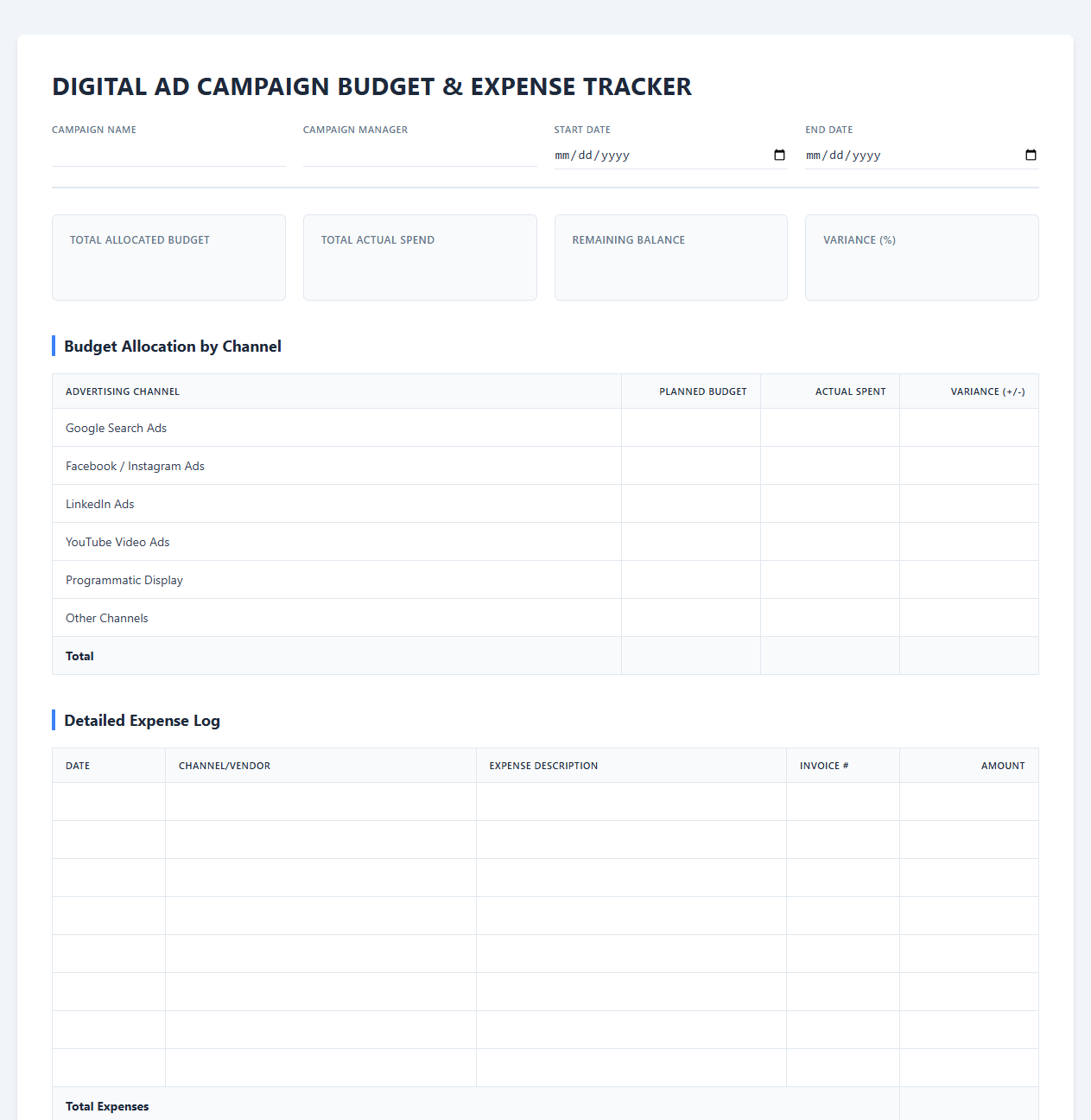Image resolution: width=1091 pixels, height=1120 pixels.
Task: Select the 'YouTube Video Ads' row label
Action: point(117,542)
